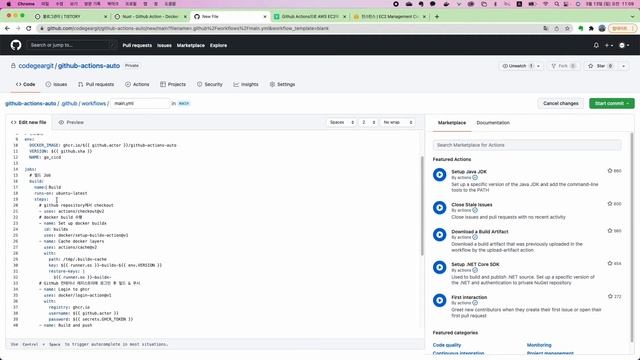
Task: Click Close Stale Issues action icon
Action: coord(440,208)
